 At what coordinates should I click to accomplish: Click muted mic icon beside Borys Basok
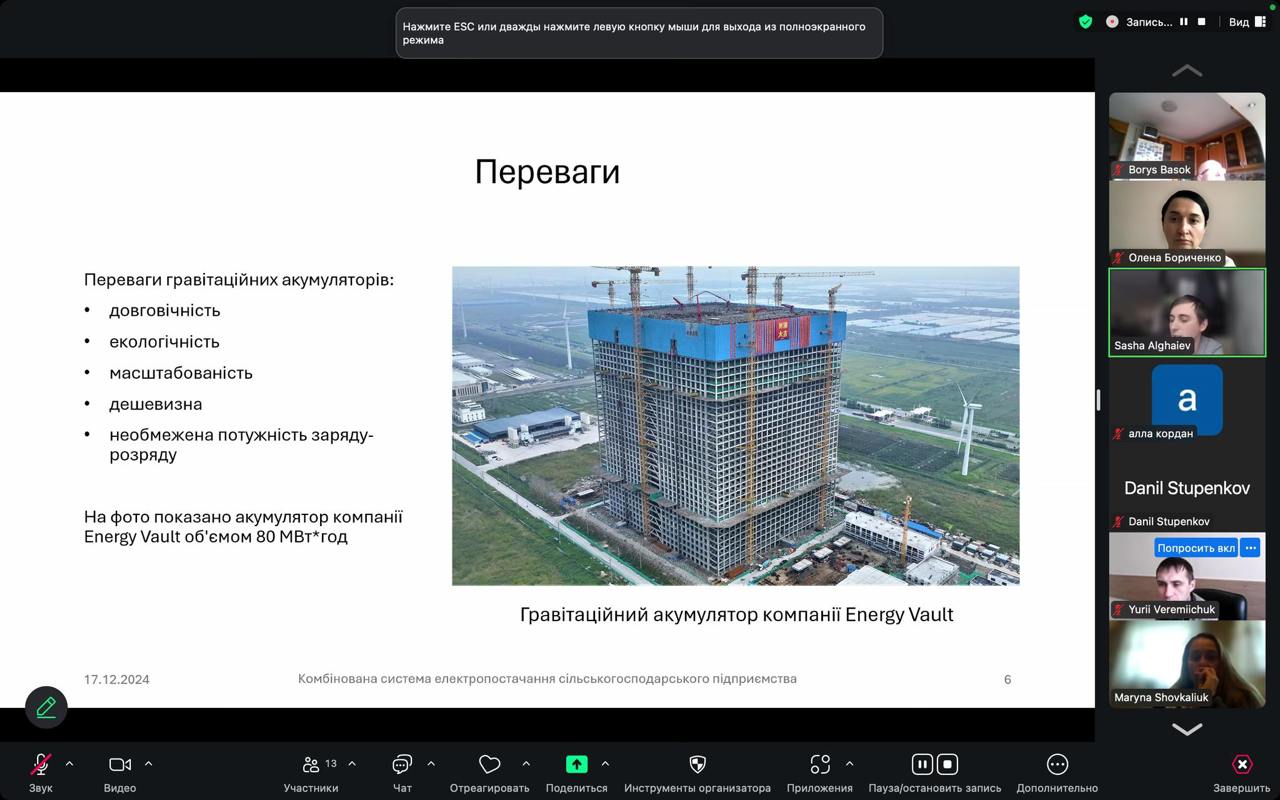click(1119, 170)
